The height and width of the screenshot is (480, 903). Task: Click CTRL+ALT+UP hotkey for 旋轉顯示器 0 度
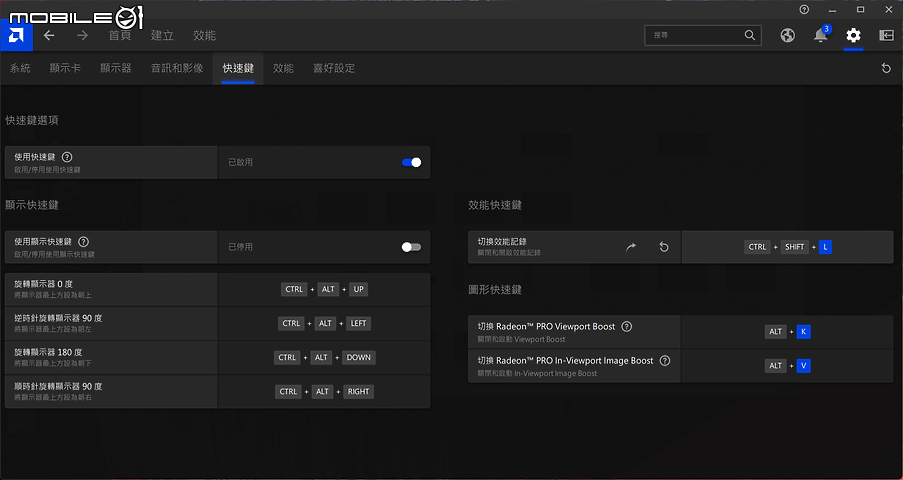point(325,289)
